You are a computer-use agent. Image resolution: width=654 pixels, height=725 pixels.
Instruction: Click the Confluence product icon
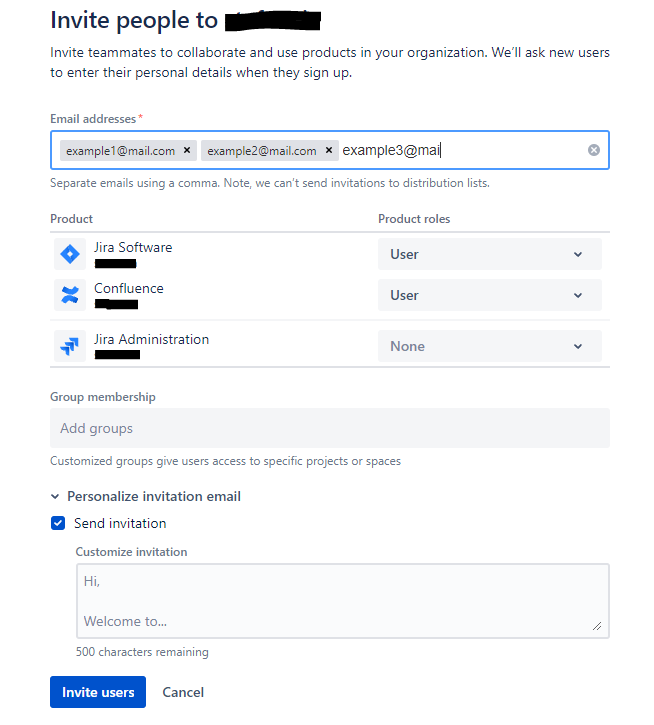coord(70,295)
